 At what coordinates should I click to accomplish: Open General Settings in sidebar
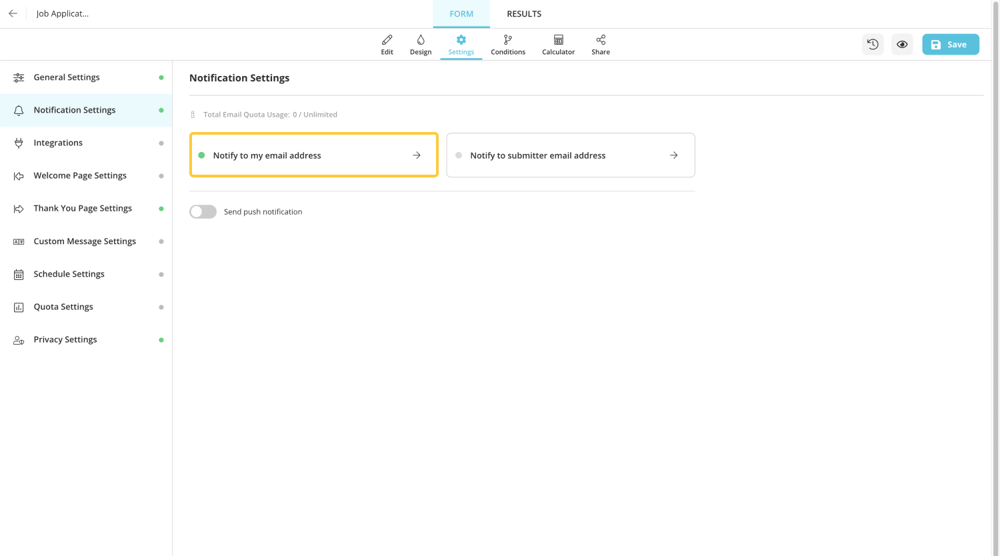[67, 77]
